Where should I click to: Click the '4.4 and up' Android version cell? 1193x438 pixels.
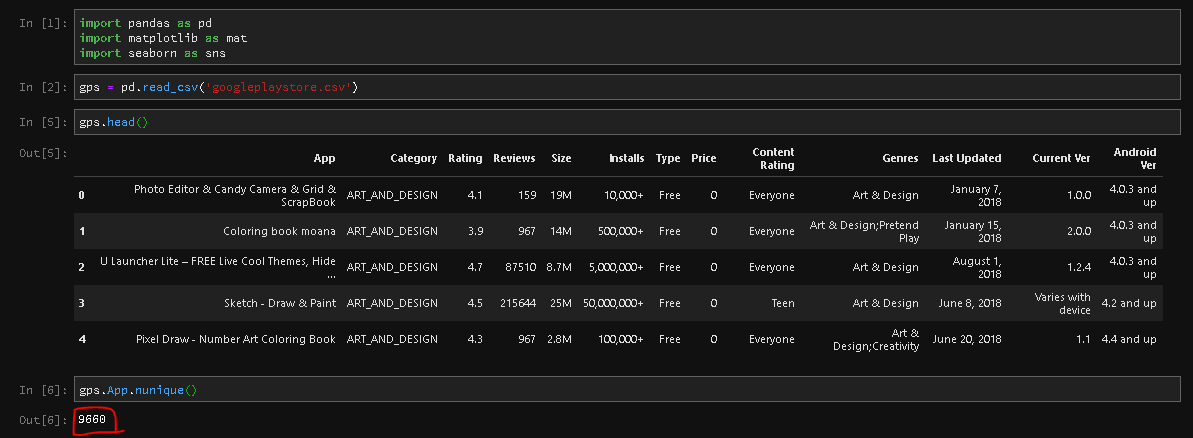[x=1128, y=339]
